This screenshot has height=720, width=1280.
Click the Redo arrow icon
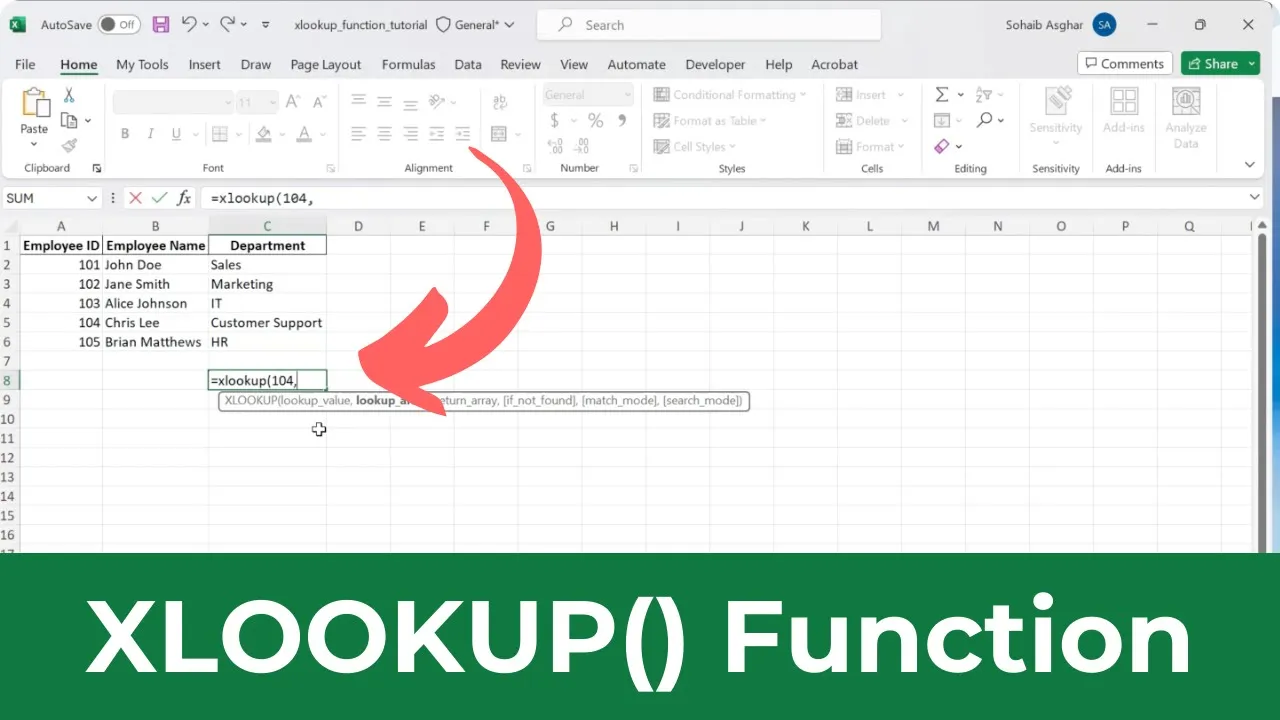pyautogui.click(x=227, y=24)
